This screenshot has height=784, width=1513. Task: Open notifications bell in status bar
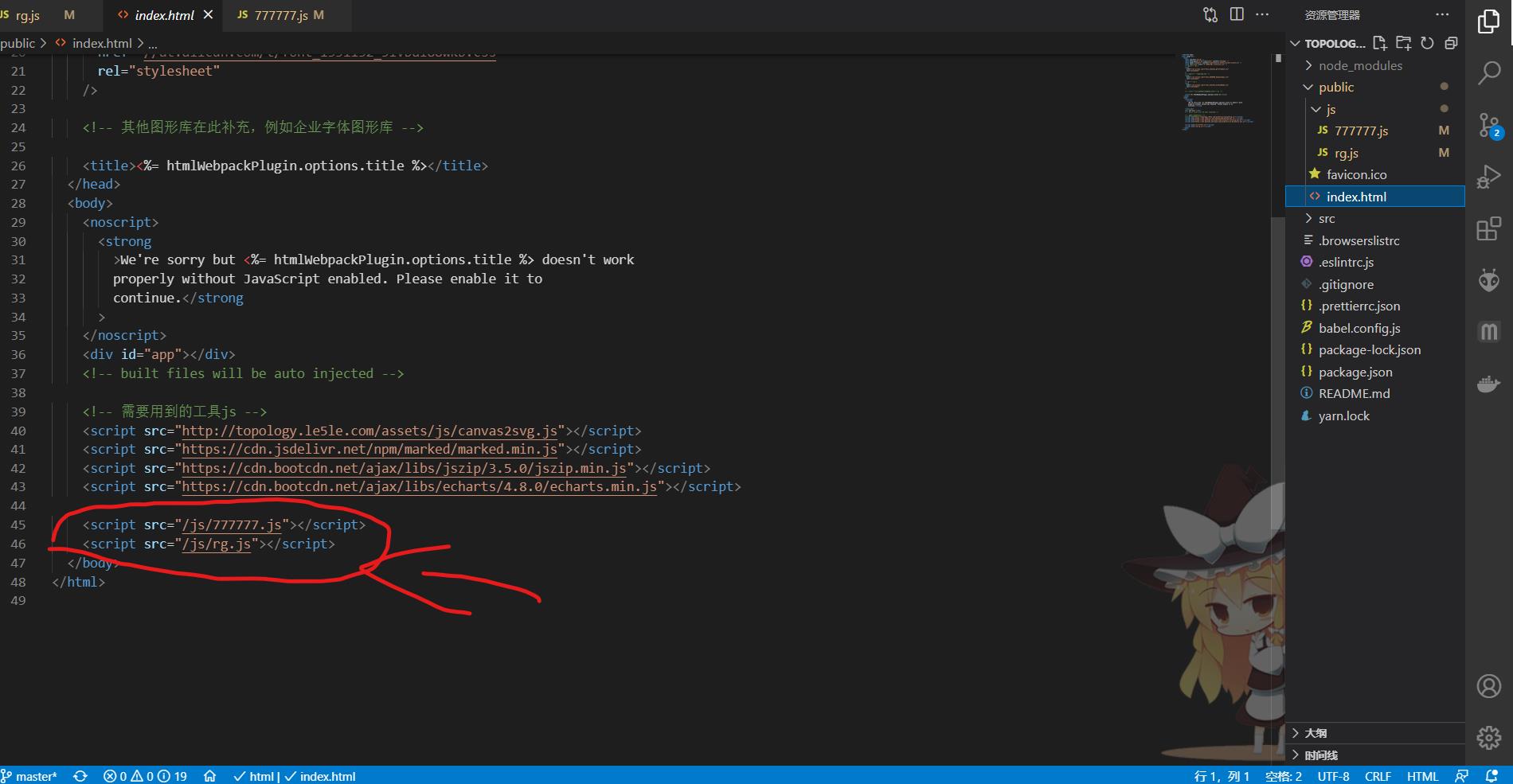[x=1491, y=776]
